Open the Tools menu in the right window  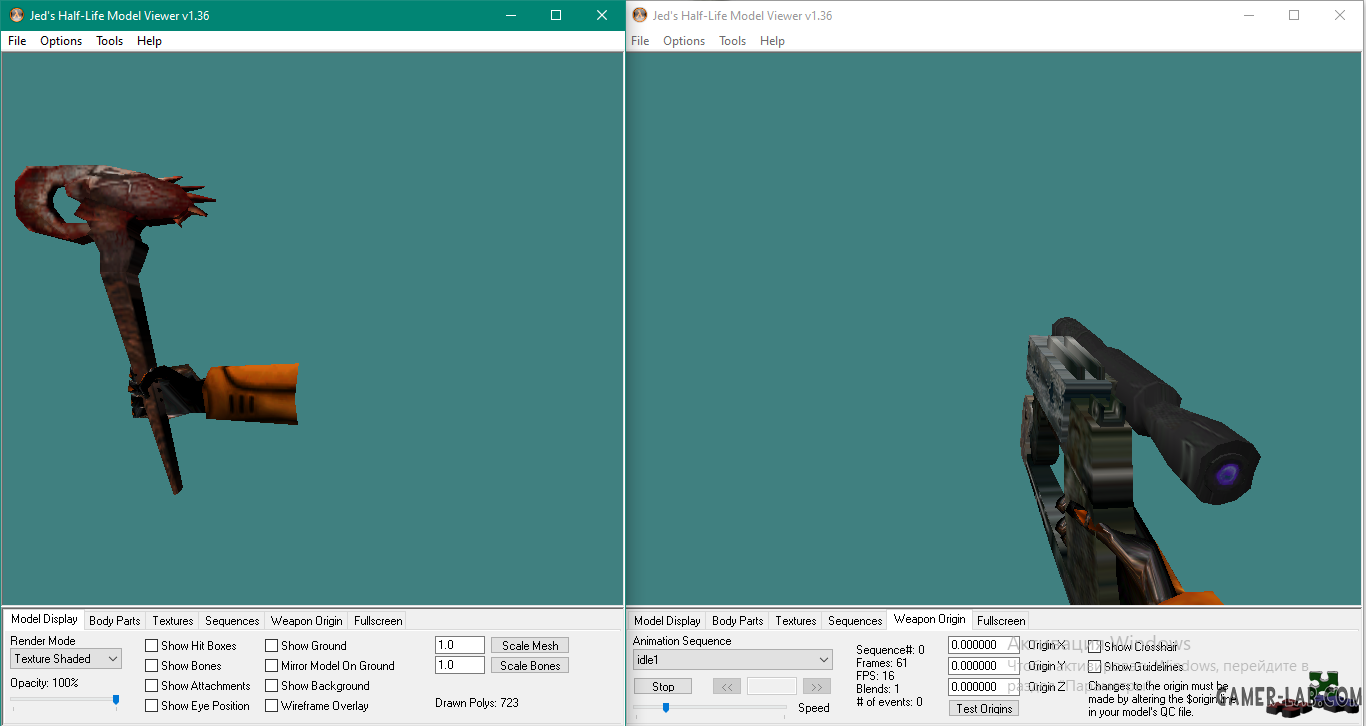[x=733, y=41]
